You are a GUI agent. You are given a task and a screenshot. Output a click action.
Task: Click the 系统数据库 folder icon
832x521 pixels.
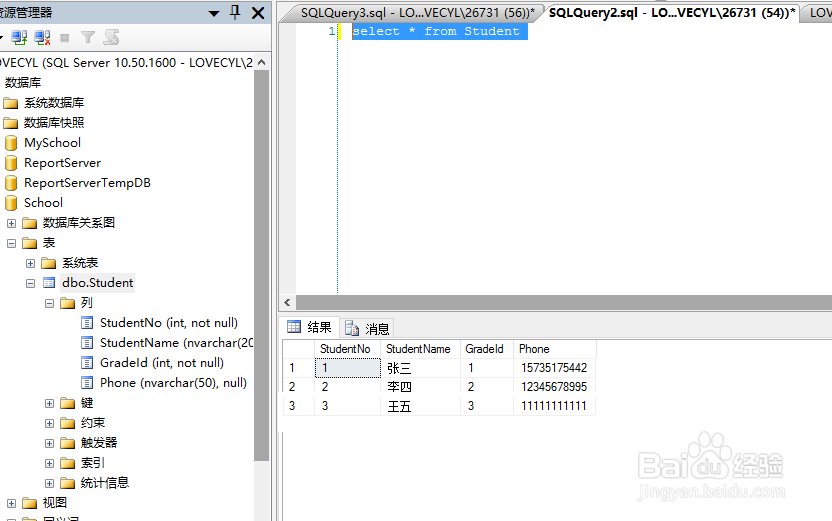coord(11,103)
